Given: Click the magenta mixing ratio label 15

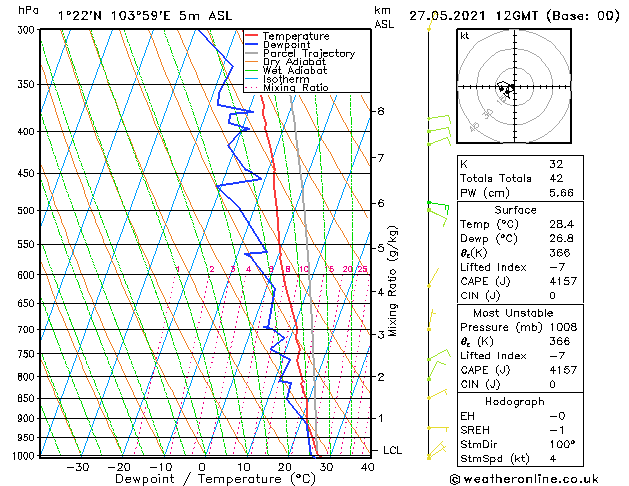Looking at the screenshot, I should coord(329,269).
